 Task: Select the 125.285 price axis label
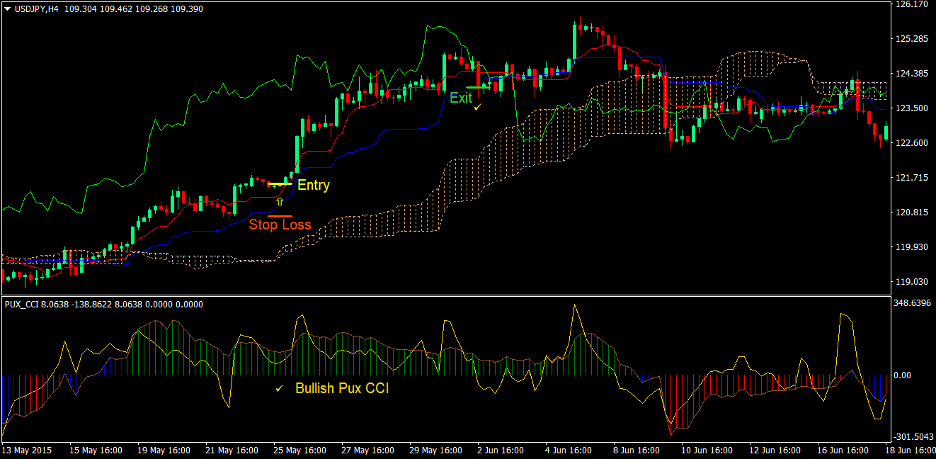coord(910,39)
